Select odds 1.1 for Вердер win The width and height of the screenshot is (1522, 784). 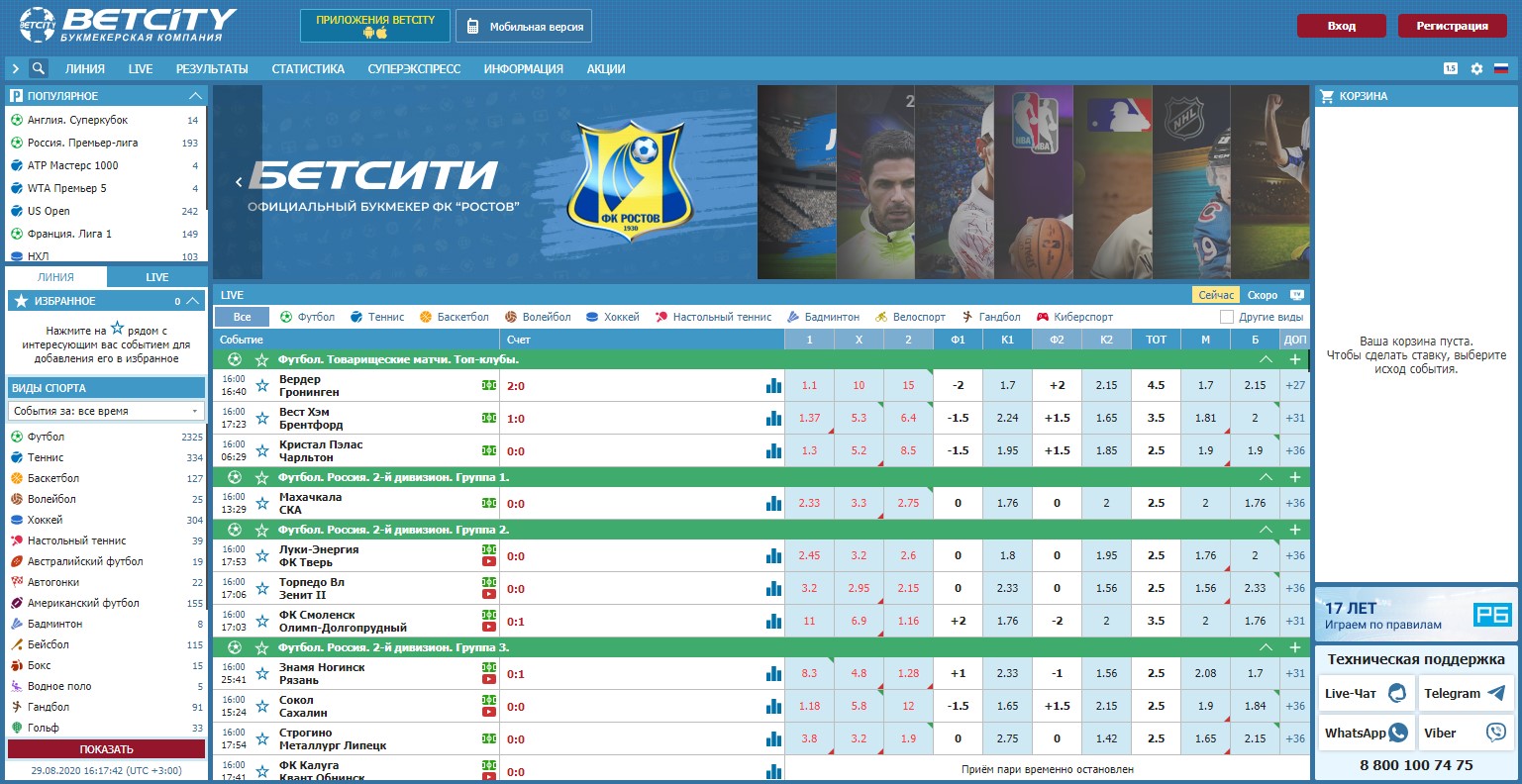[x=809, y=385]
